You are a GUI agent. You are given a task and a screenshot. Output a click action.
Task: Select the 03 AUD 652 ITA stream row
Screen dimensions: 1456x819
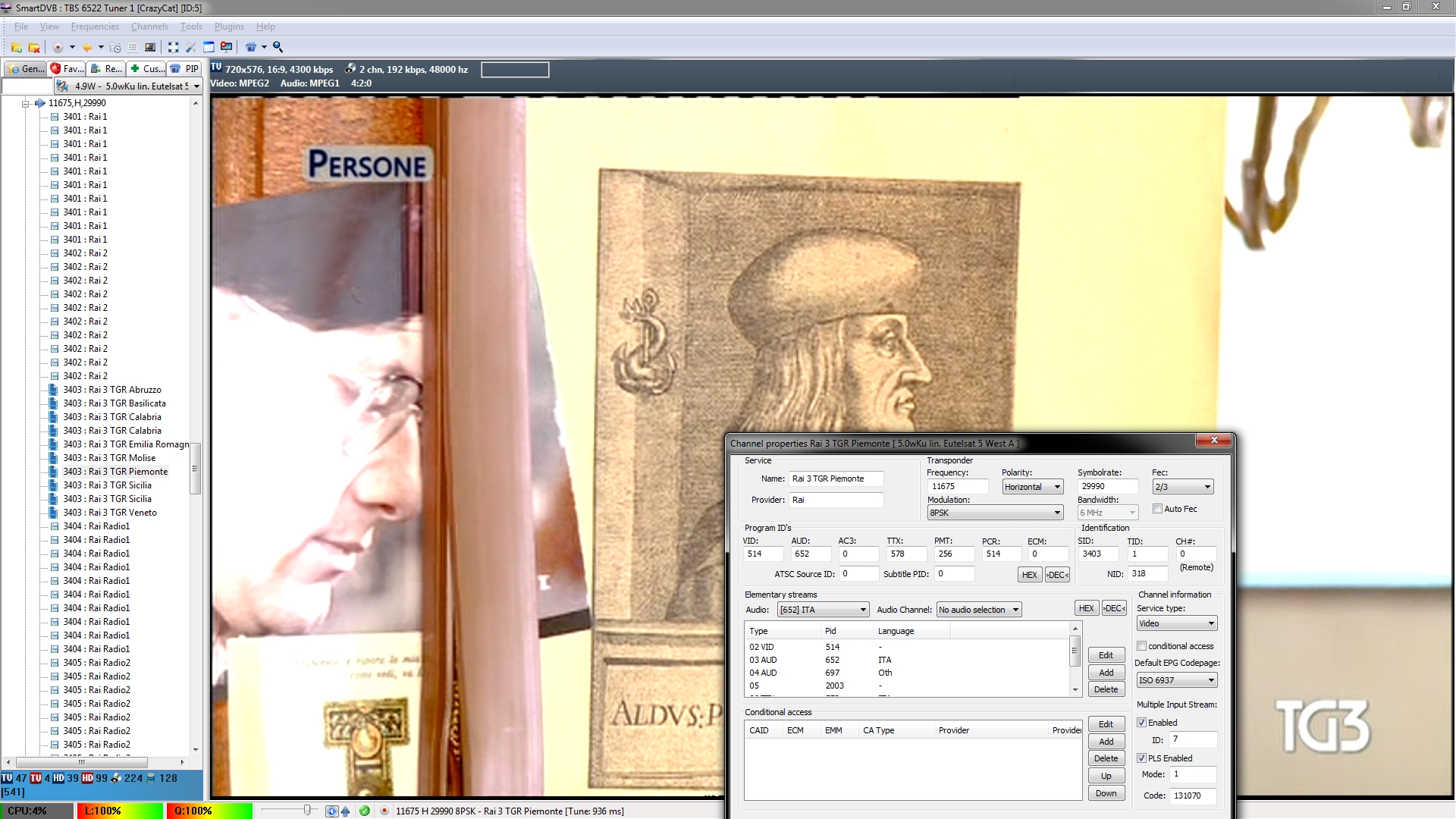(x=907, y=660)
